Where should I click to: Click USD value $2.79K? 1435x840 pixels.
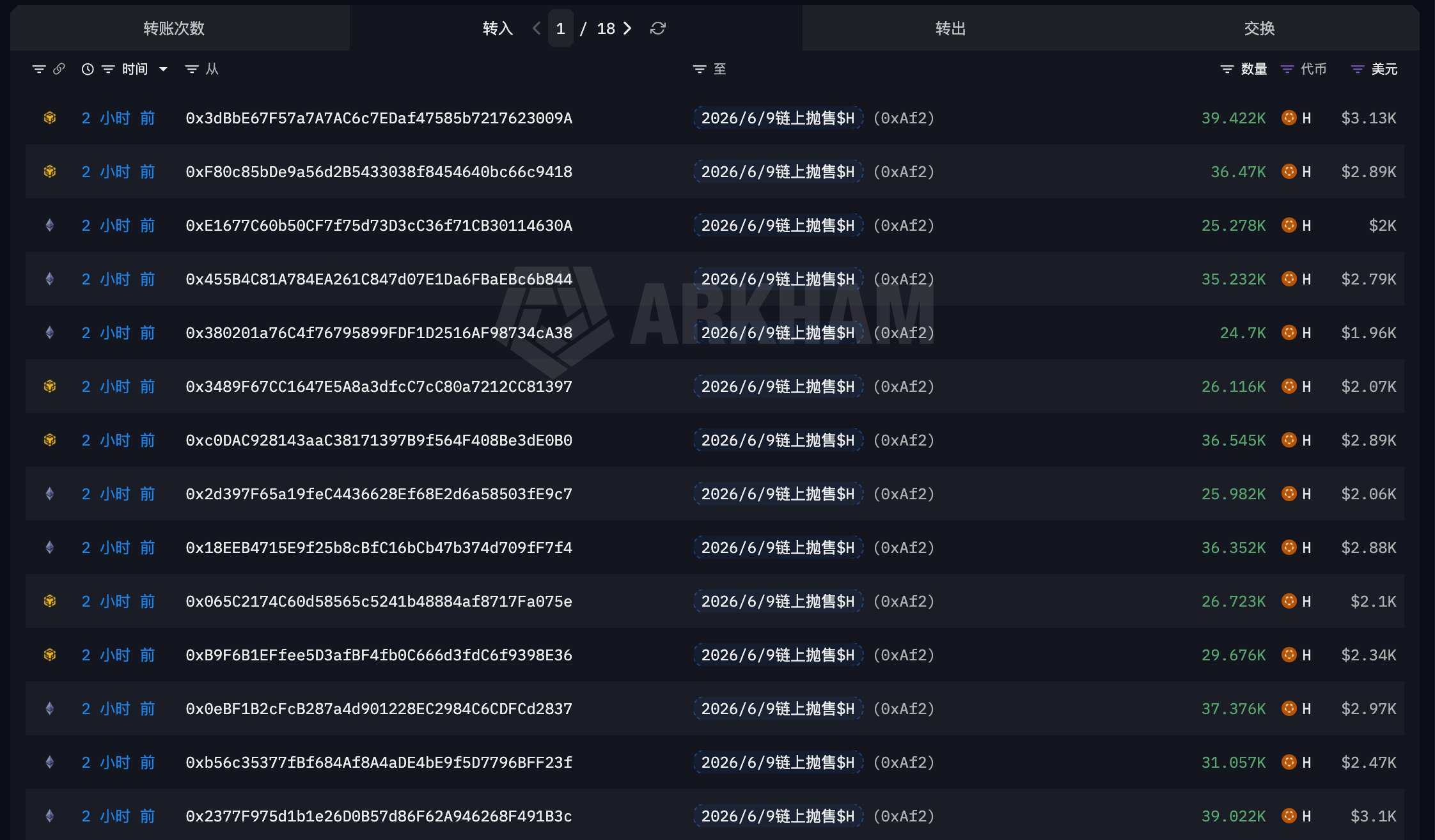pyautogui.click(x=1368, y=279)
